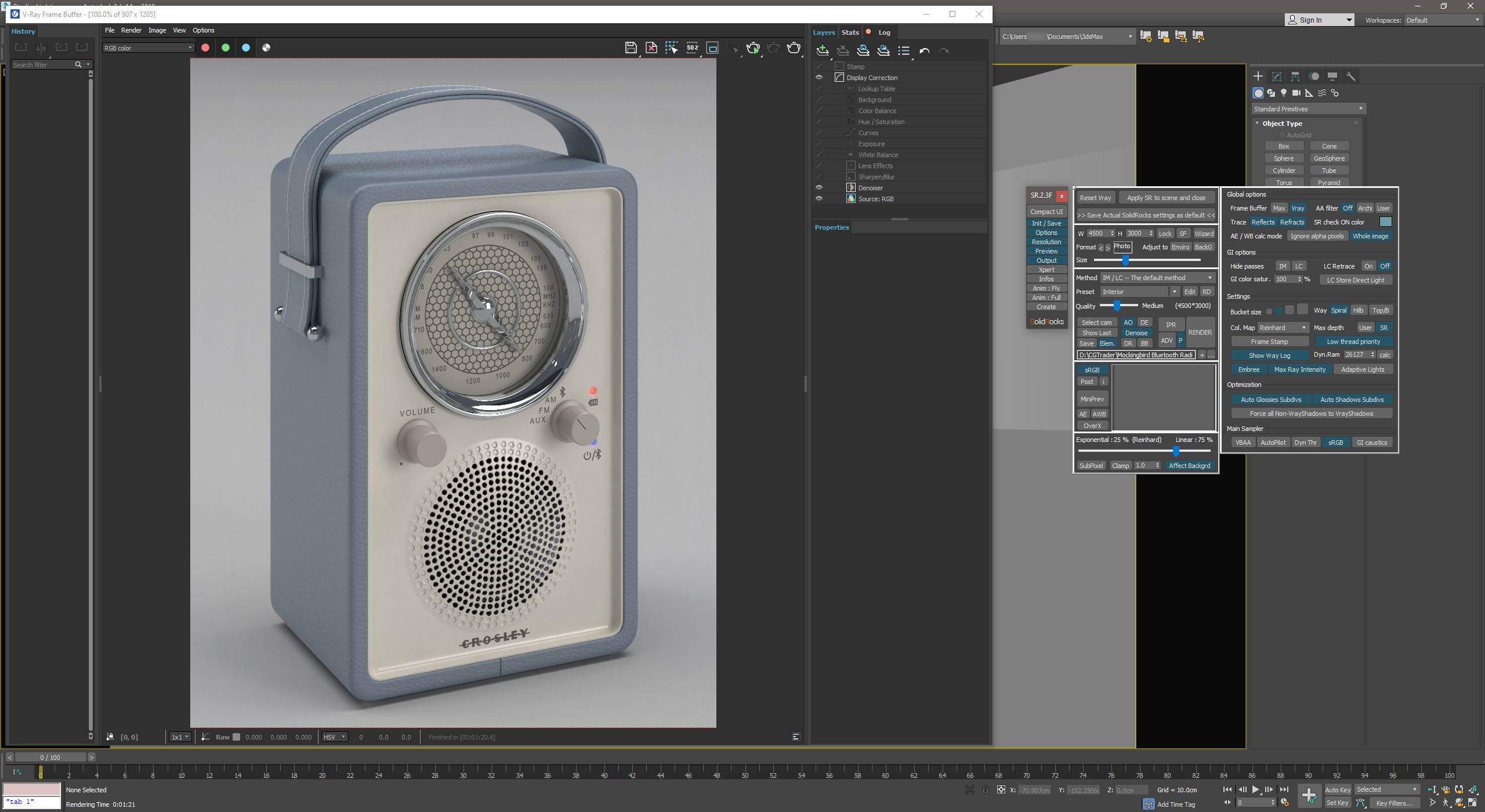The image size is (1485, 812).
Task: Adjust the Quality slider in SolidRocks
Action: click(x=1117, y=306)
